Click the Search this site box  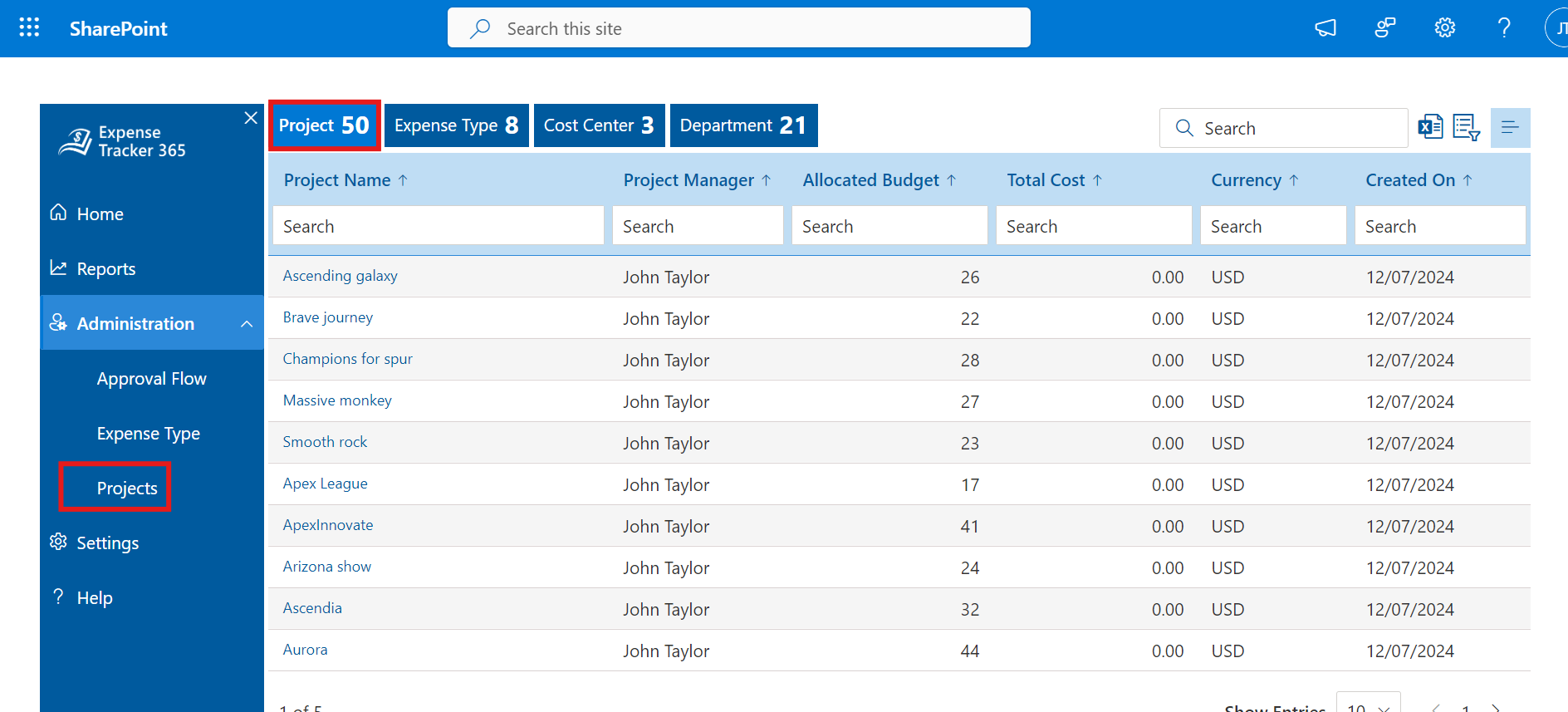click(x=739, y=28)
